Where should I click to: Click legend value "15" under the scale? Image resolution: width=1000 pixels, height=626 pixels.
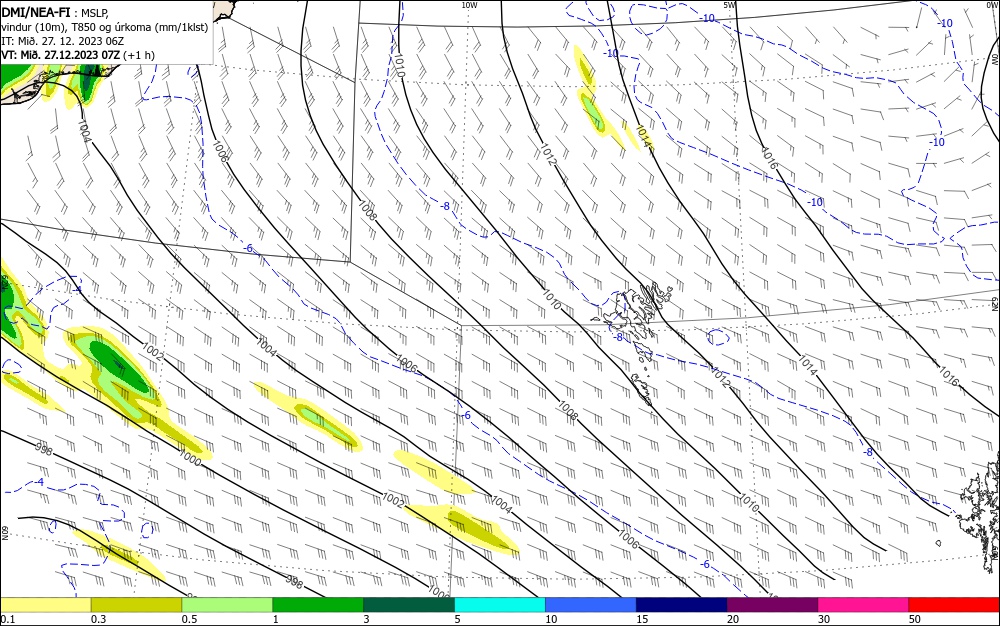(642, 619)
